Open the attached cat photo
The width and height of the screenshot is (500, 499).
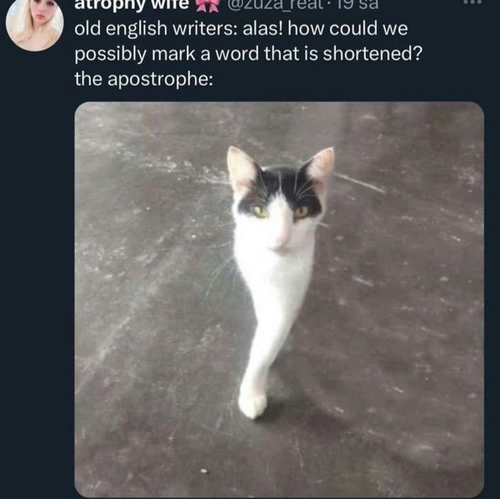[x=279, y=299]
